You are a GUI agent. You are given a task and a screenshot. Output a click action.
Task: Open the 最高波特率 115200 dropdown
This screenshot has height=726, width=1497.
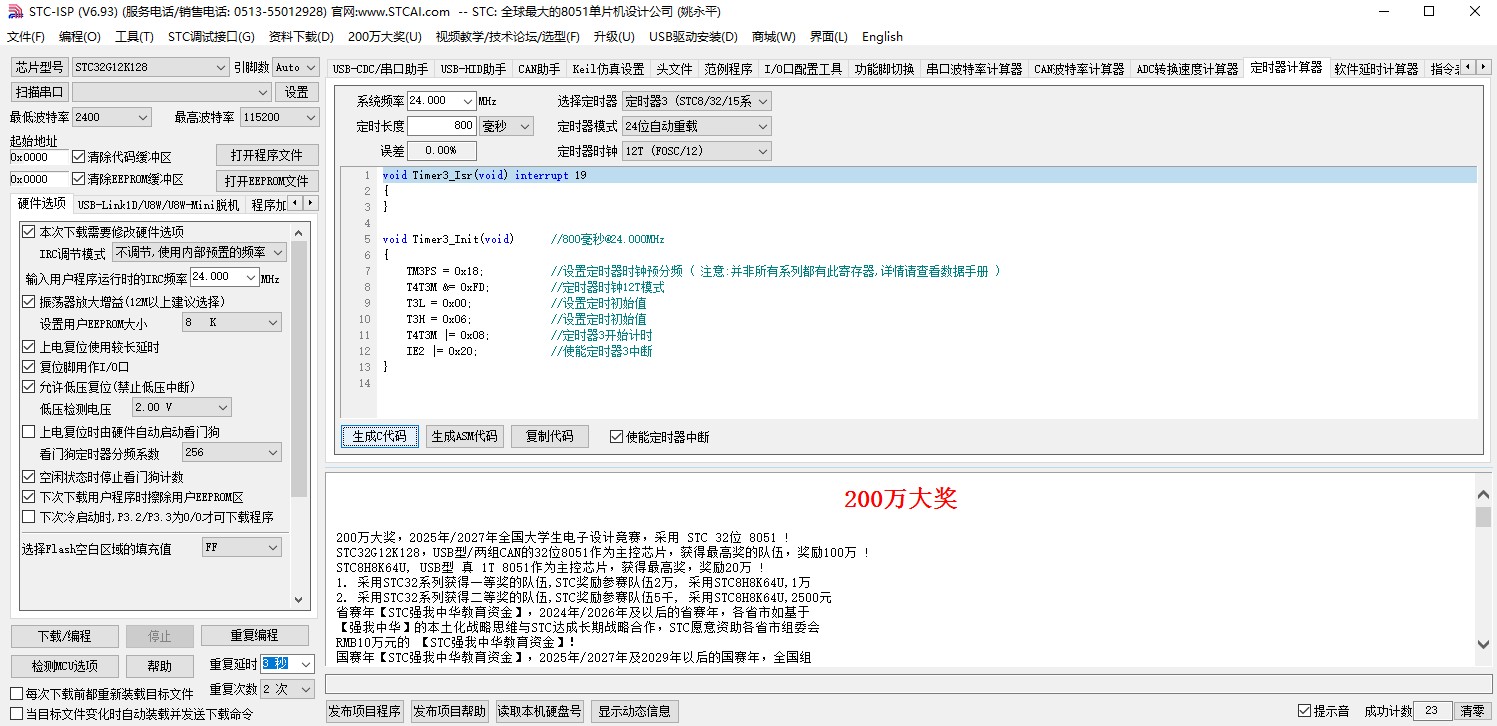click(x=279, y=117)
